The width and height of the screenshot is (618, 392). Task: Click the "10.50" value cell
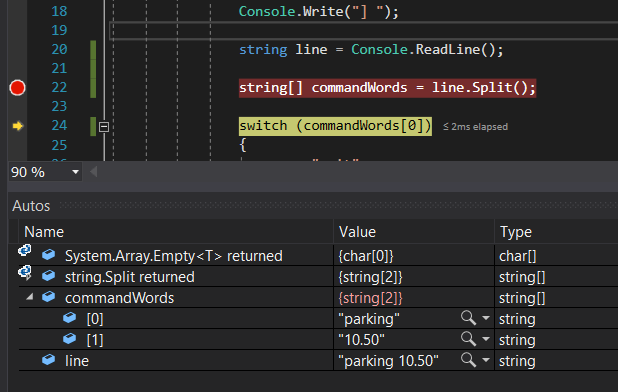414,339
